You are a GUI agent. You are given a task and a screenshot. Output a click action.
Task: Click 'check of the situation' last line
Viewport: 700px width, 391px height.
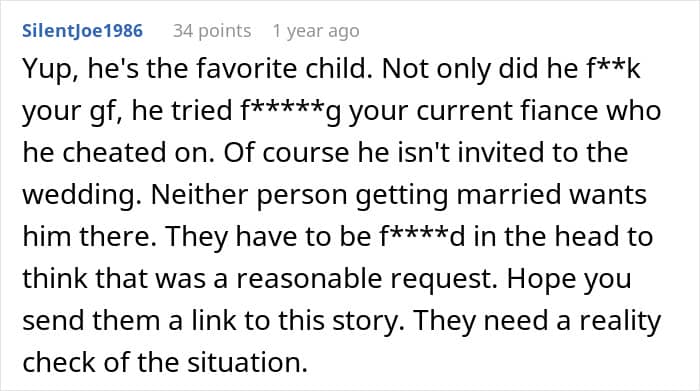pyautogui.click(x=165, y=362)
